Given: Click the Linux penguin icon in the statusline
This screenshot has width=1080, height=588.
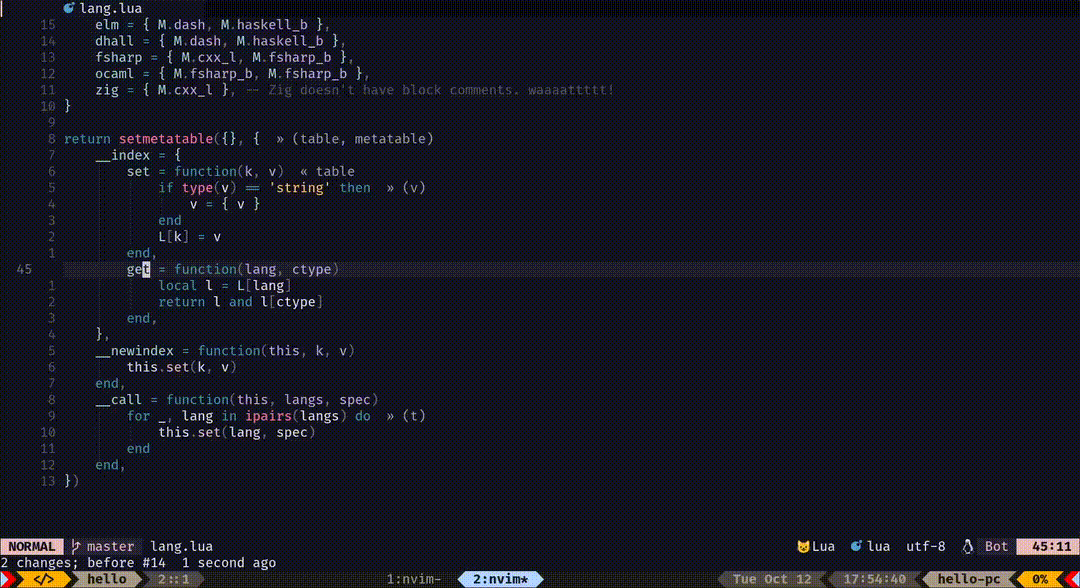Looking at the screenshot, I should coord(968,547).
